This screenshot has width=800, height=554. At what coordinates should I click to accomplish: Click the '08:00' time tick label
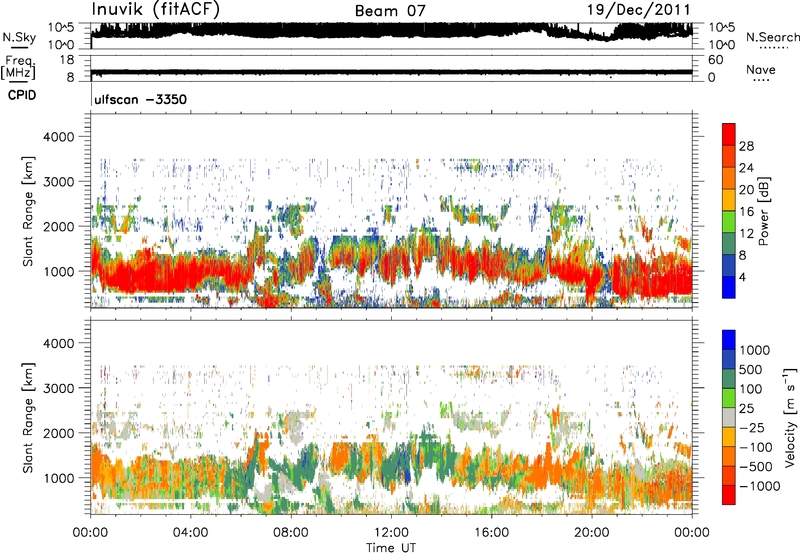coord(291,533)
